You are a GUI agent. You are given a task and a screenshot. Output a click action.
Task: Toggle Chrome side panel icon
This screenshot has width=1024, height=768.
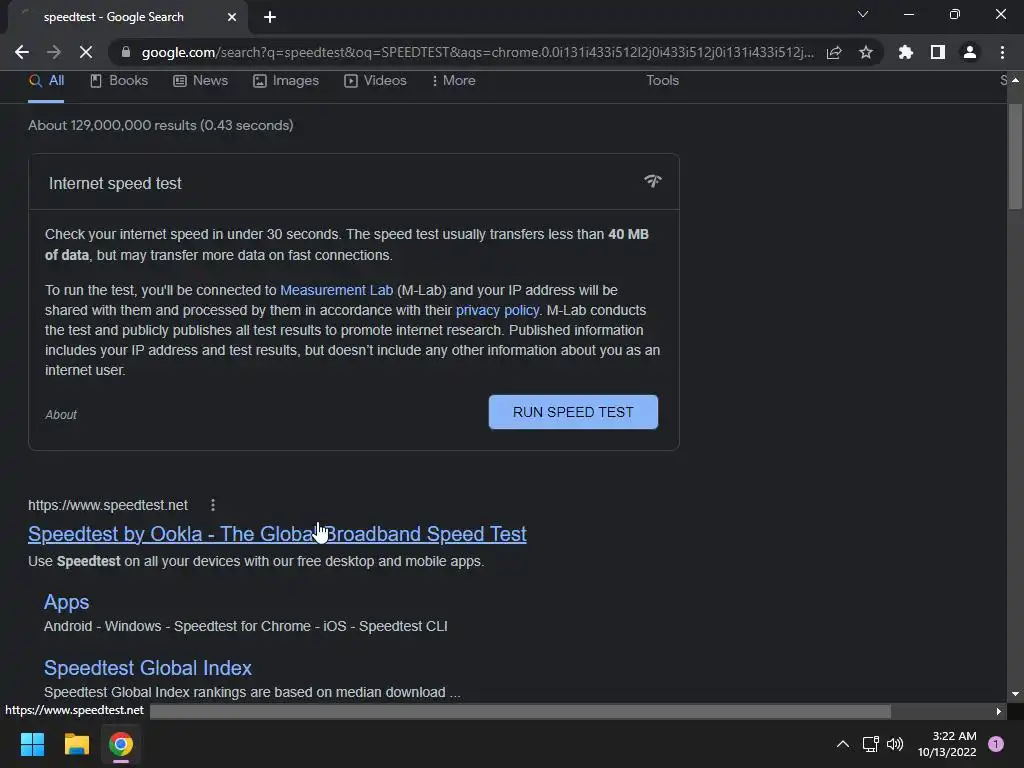point(938,52)
